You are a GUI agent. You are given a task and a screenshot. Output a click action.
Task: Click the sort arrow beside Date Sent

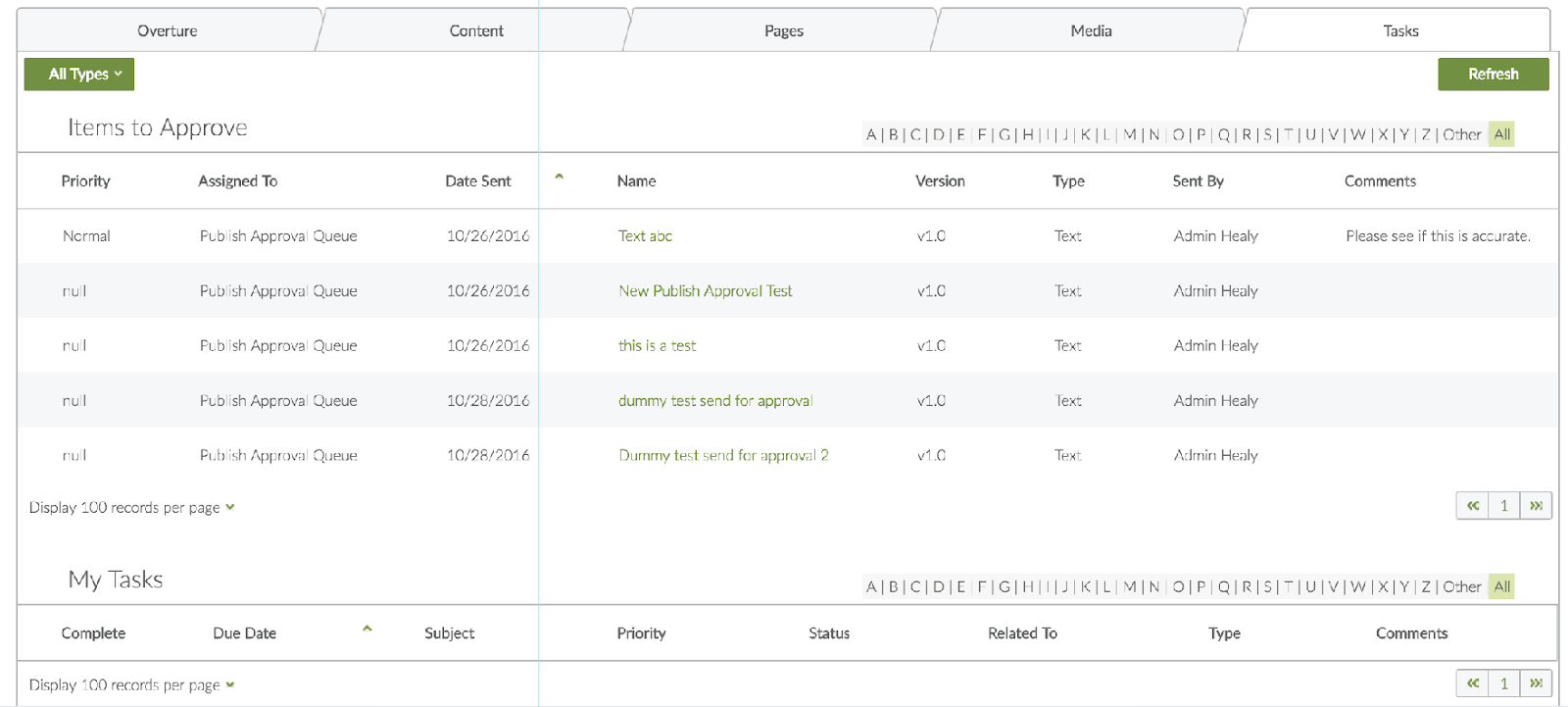(x=559, y=177)
